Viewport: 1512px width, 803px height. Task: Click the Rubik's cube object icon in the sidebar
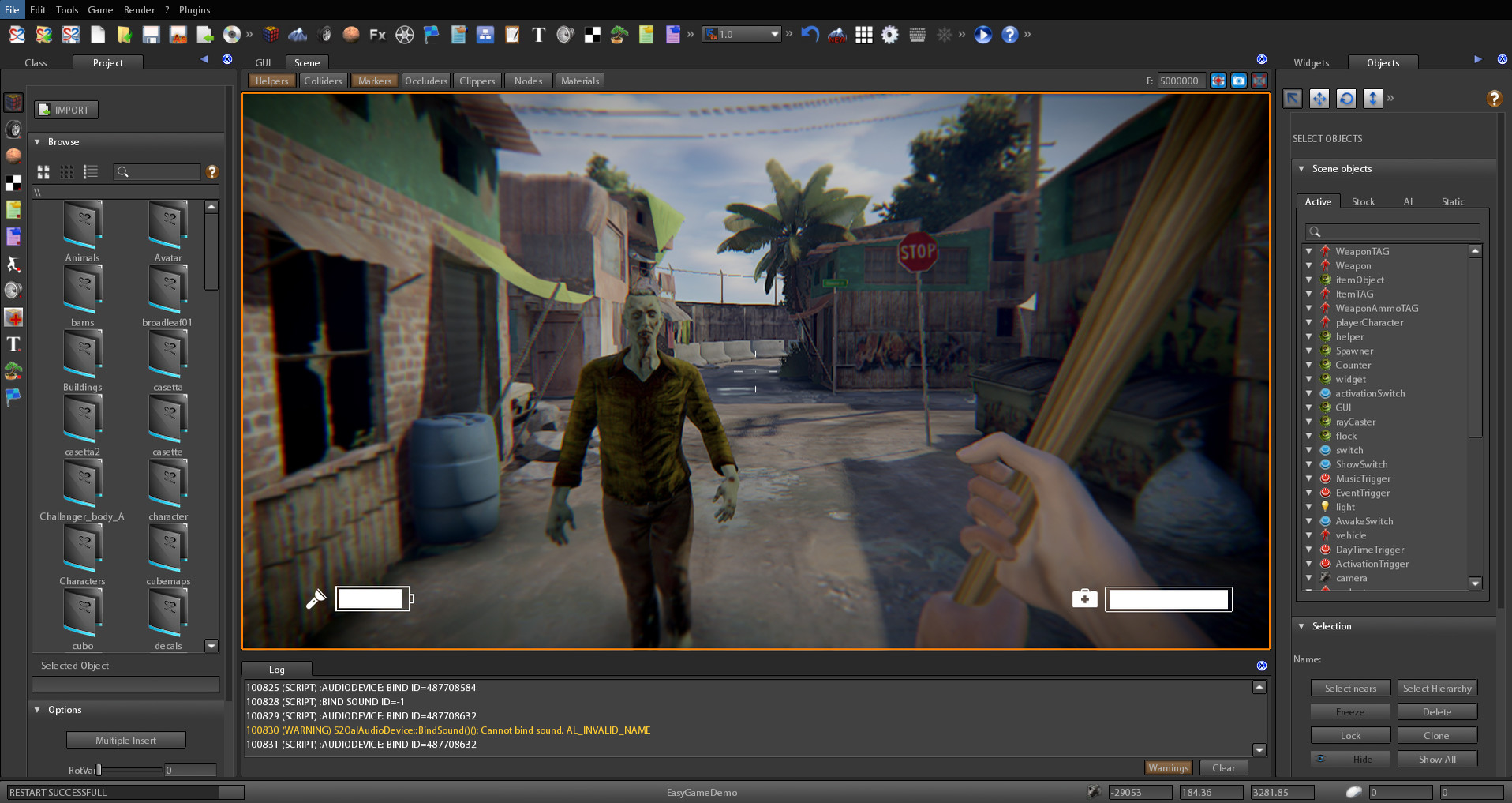click(13, 102)
